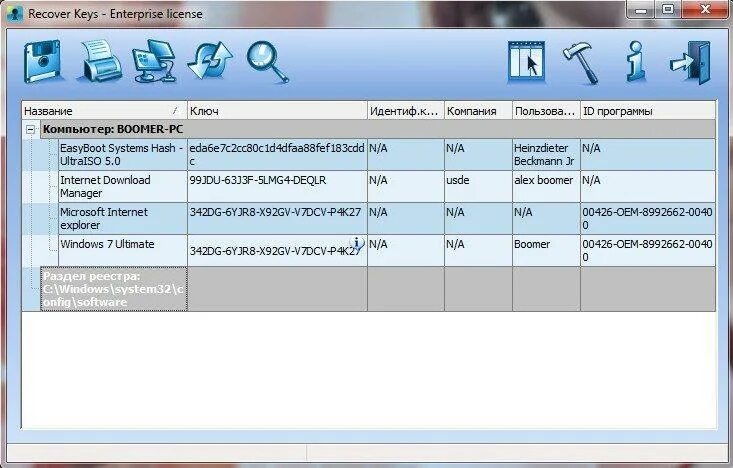The width and height of the screenshot is (733, 468).
Task: Sort by the Название column header
Action: tap(104, 111)
